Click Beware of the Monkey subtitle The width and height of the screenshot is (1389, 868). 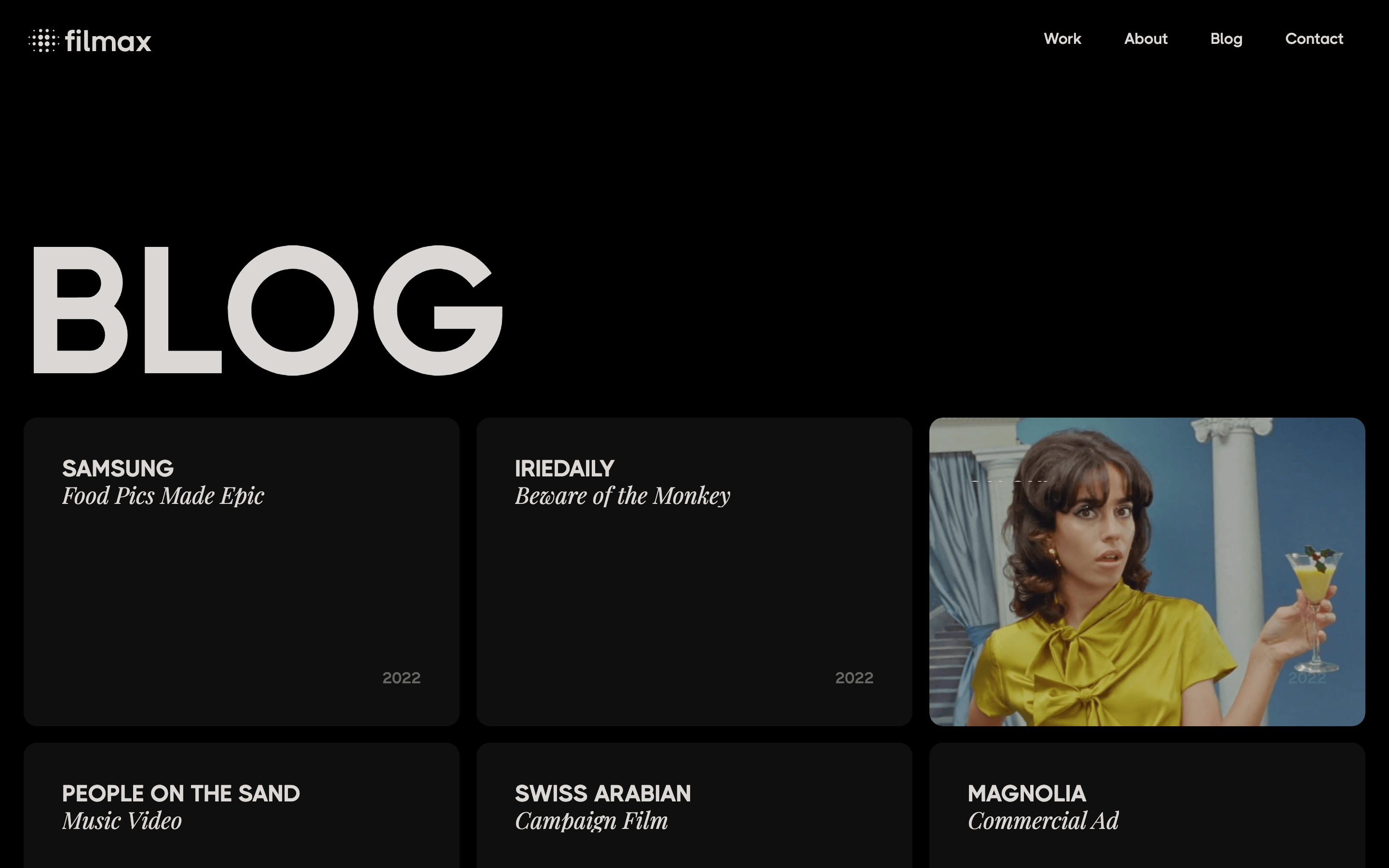pos(622,496)
